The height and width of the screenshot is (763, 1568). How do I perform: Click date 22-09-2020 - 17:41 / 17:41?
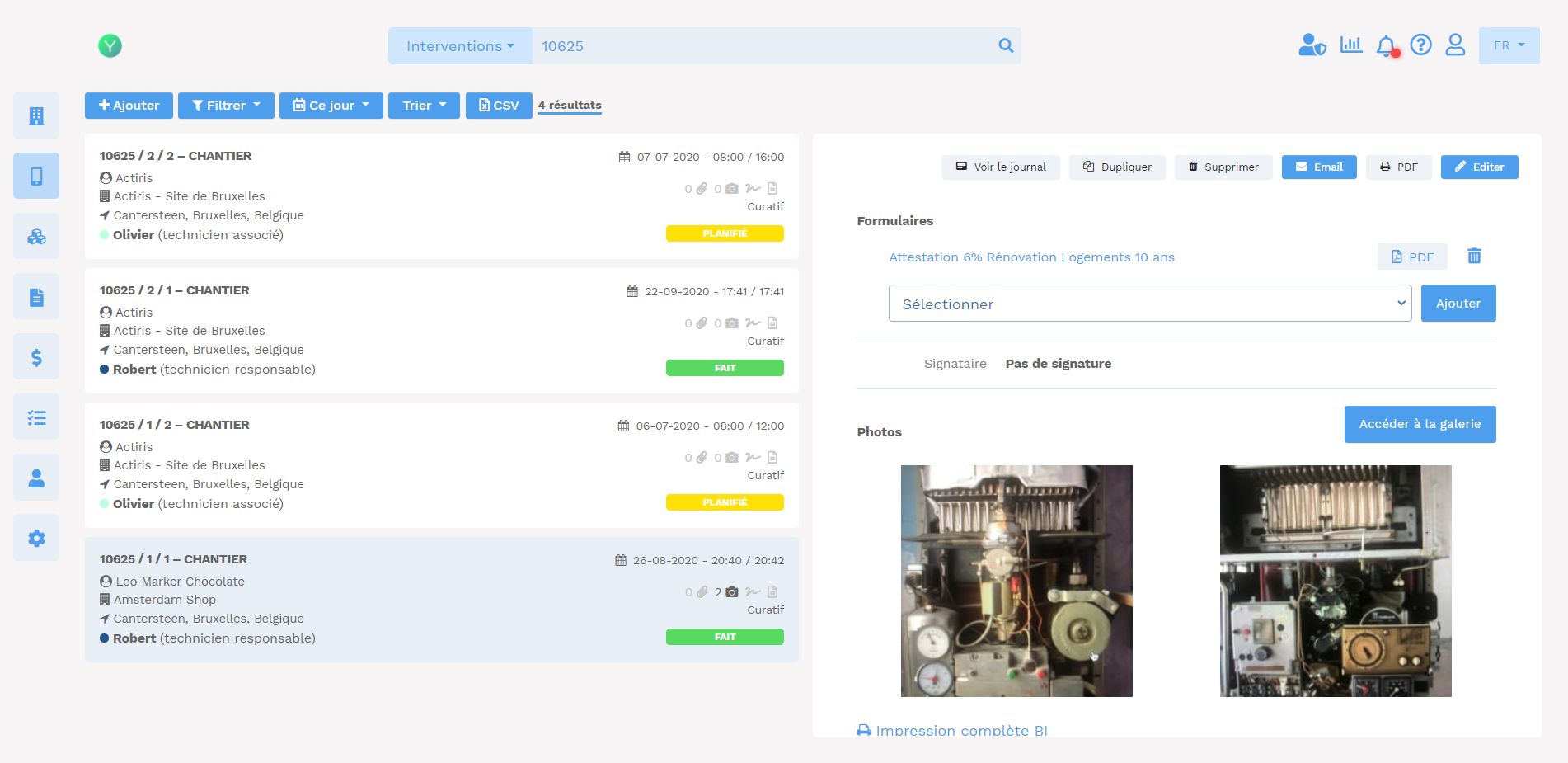coord(715,291)
